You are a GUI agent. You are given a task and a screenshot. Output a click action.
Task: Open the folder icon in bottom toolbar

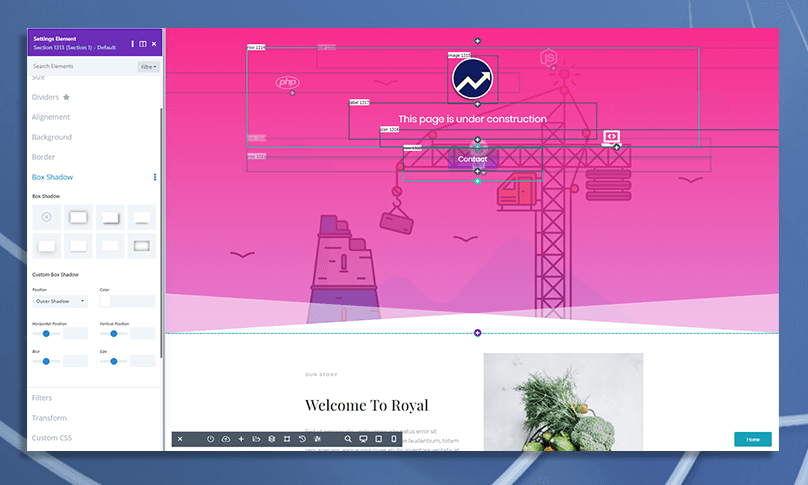[256, 439]
